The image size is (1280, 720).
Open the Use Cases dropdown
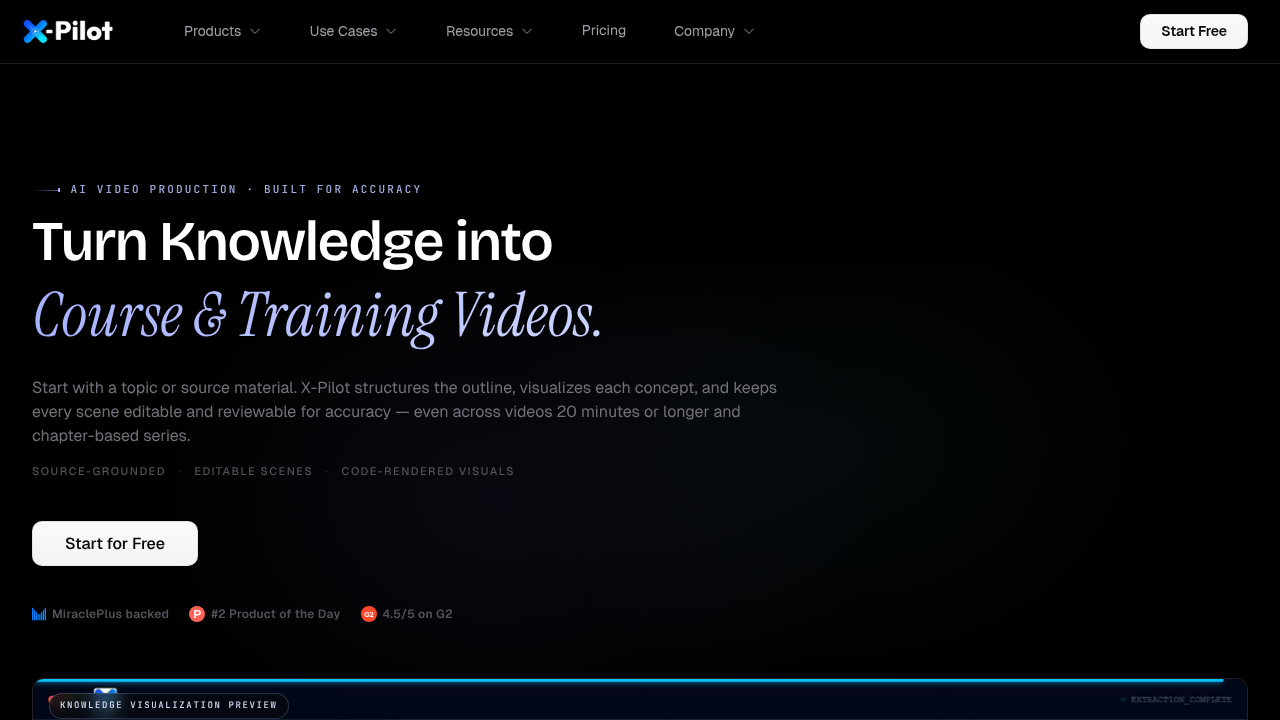click(x=353, y=31)
